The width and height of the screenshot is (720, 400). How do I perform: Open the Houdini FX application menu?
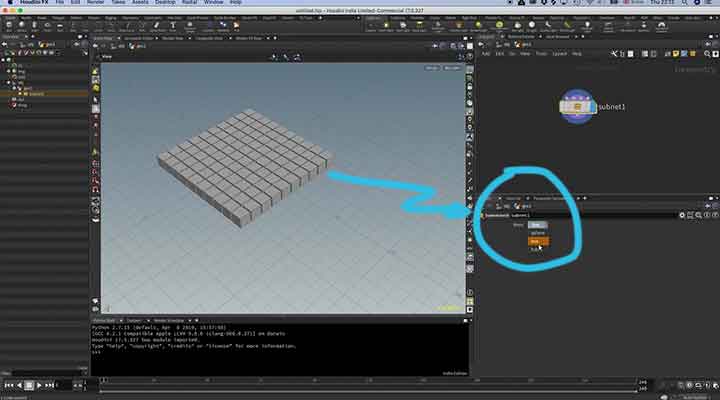point(34,2)
